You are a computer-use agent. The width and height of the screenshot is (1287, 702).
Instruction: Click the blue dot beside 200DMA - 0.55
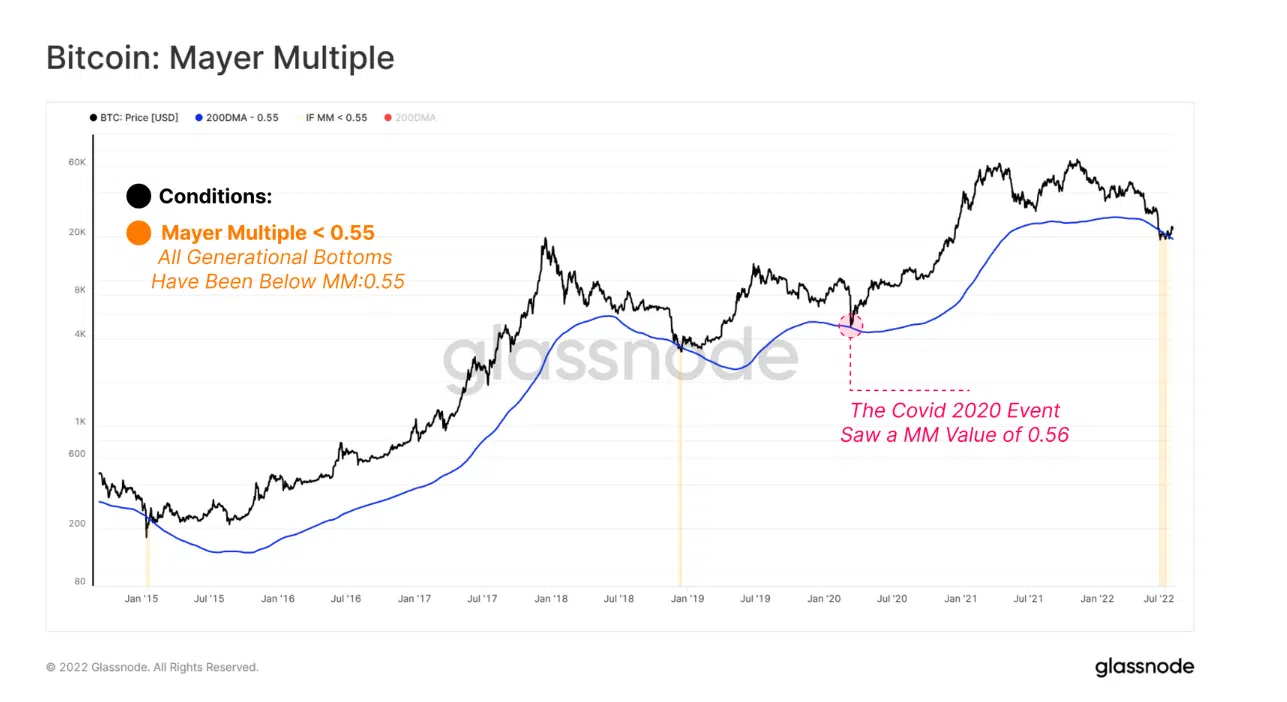pos(198,118)
